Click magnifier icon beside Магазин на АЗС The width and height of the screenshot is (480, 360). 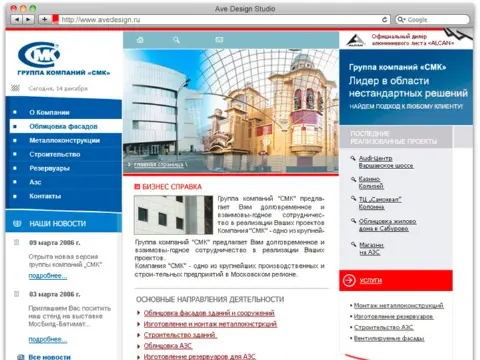353,244
